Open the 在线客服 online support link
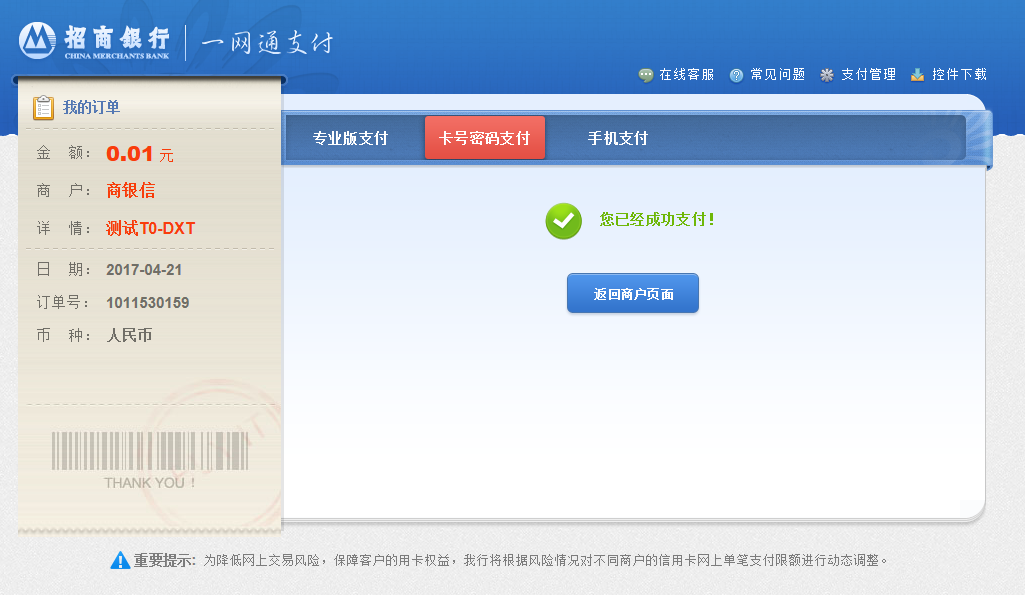This screenshot has width=1025, height=595. click(x=686, y=75)
